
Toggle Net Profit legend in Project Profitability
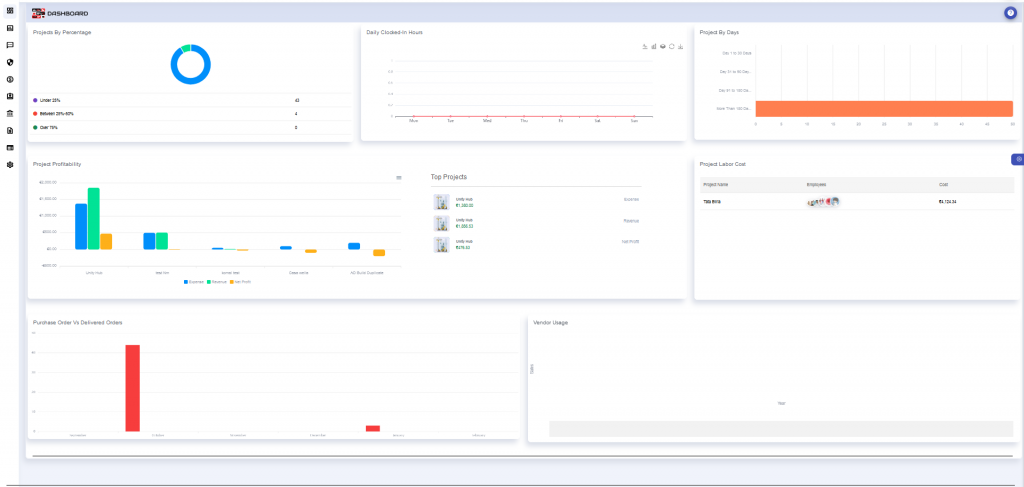point(240,282)
